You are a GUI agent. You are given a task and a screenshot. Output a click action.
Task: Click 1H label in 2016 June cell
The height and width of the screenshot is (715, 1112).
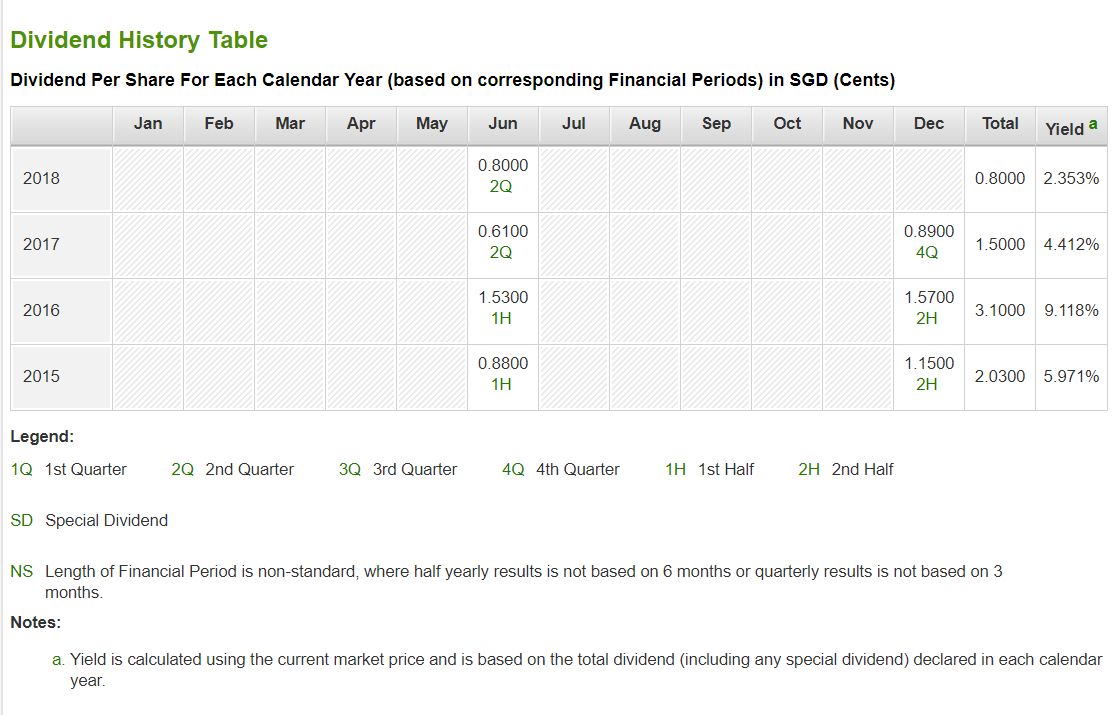click(x=501, y=318)
